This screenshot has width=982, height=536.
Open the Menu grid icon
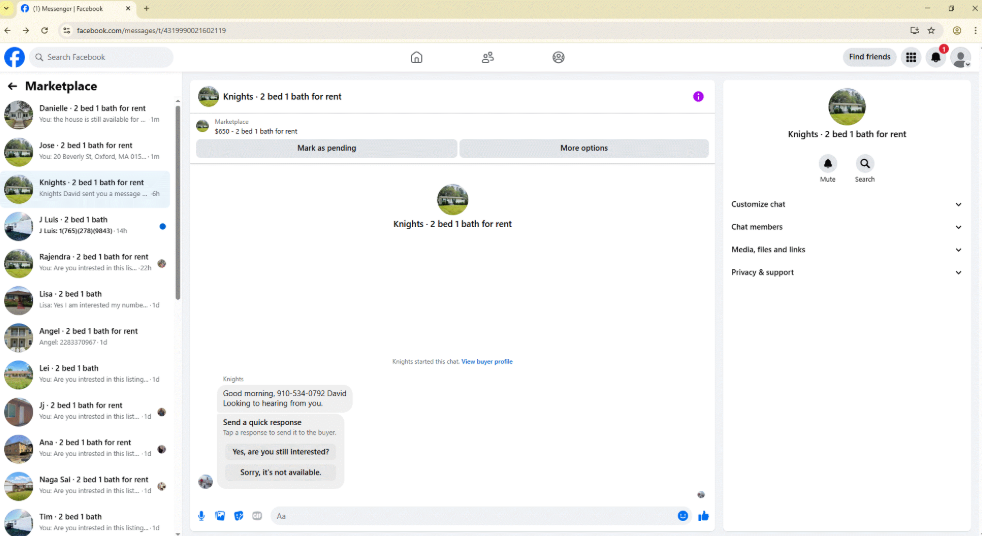pos(911,57)
